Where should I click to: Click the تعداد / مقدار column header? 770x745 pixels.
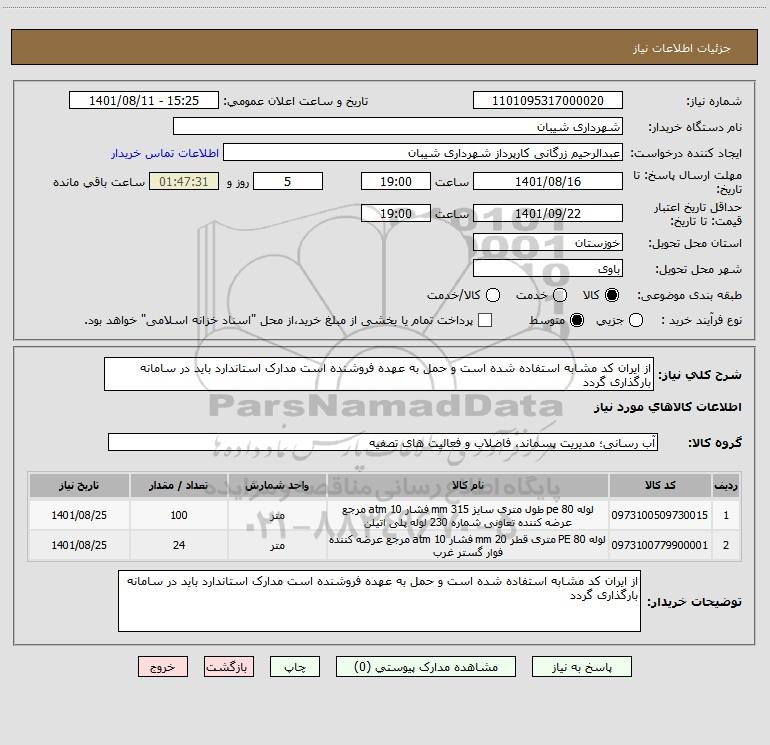179,485
